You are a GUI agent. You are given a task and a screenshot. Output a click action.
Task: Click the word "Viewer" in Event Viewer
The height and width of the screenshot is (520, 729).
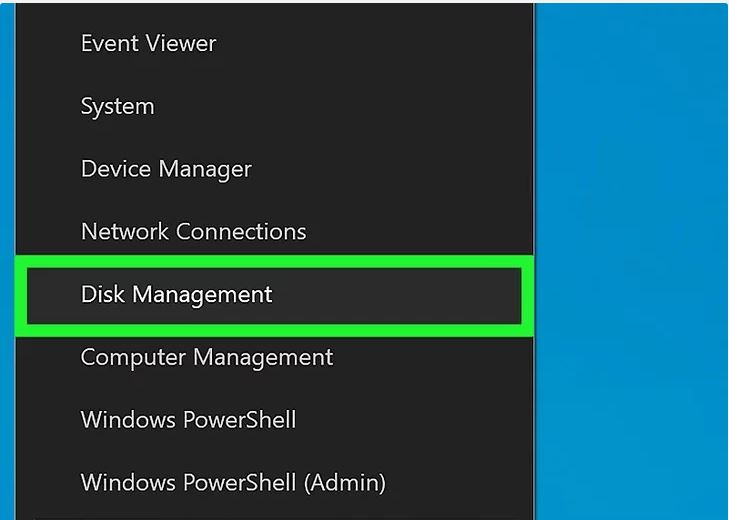[181, 44]
